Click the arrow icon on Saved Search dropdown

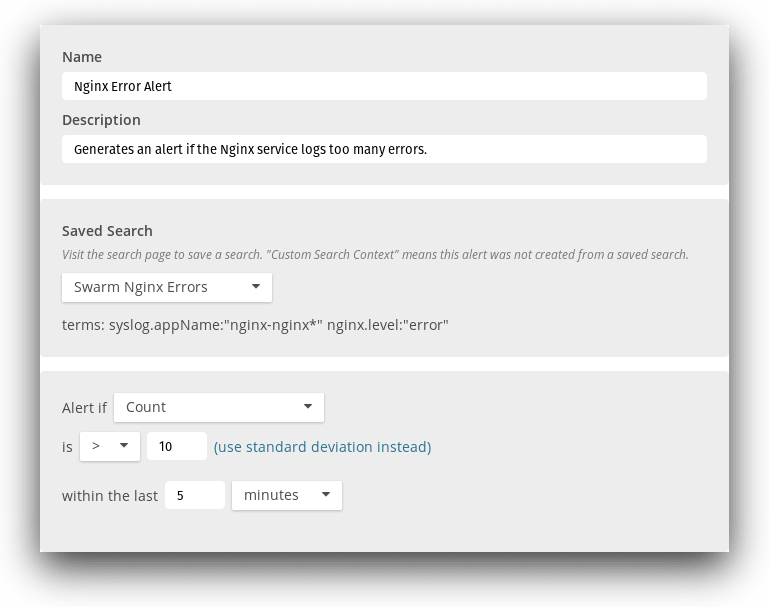256,287
